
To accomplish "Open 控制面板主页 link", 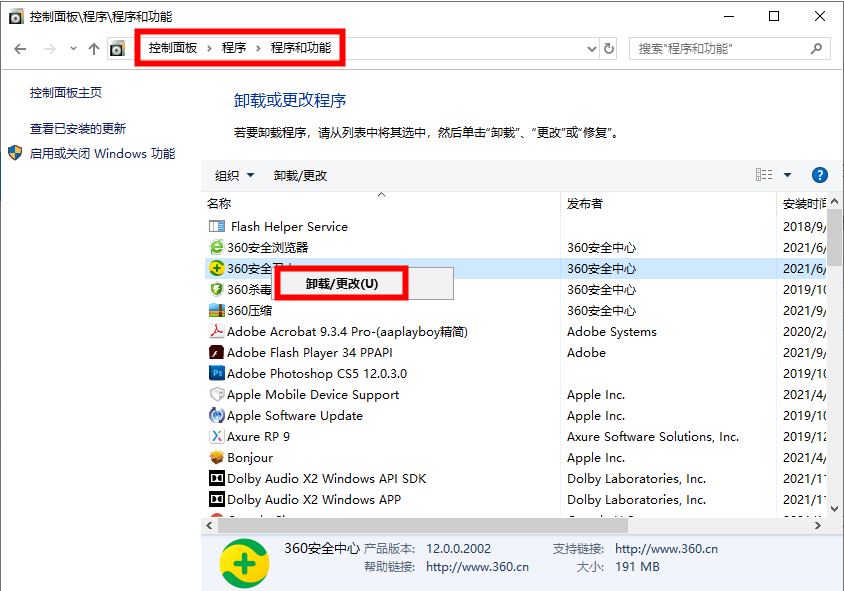I will pyautogui.click(x=66, y=93).
